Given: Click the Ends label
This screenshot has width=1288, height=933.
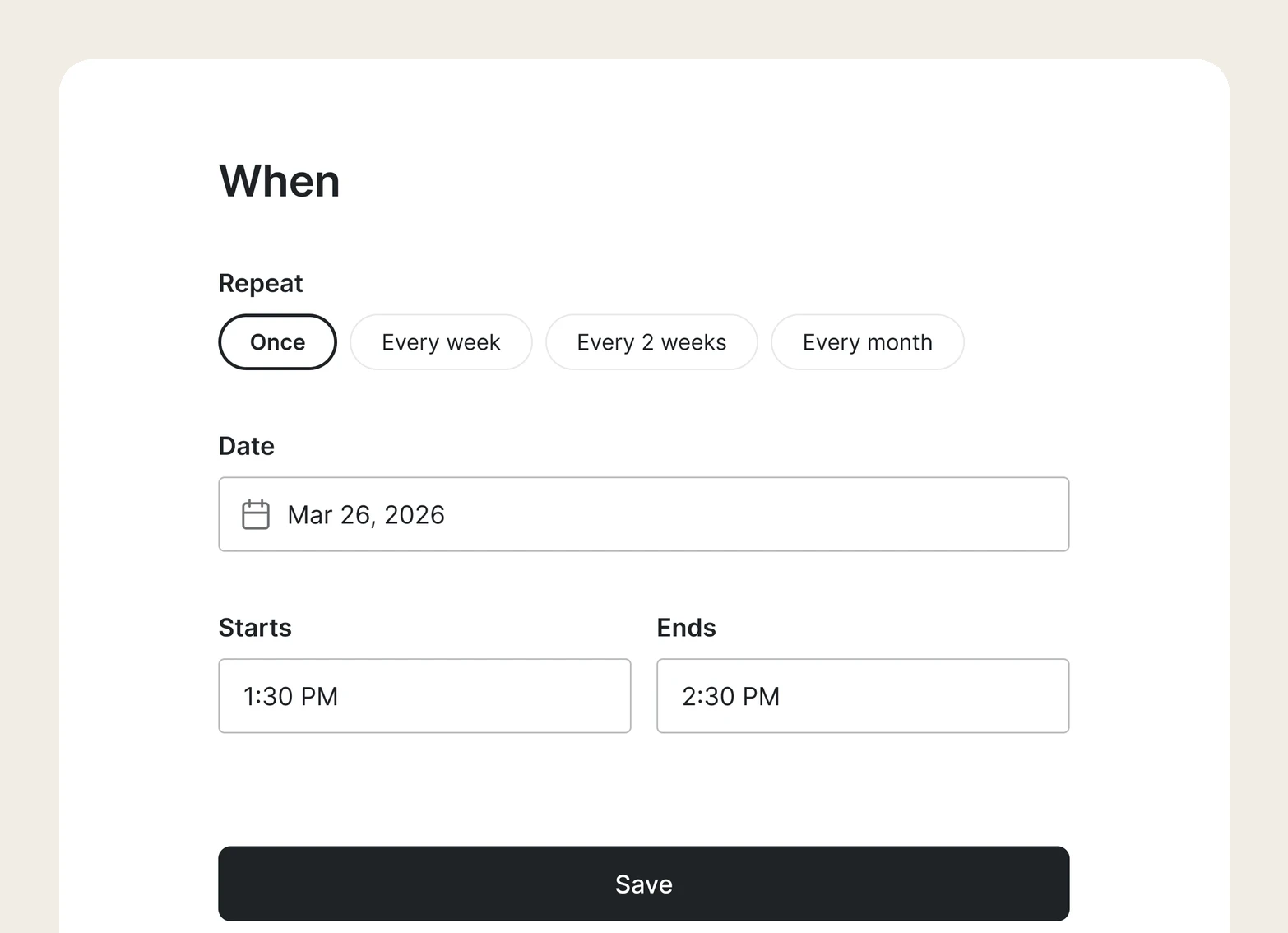Looking at the screenshot, I should coord(687,628).
